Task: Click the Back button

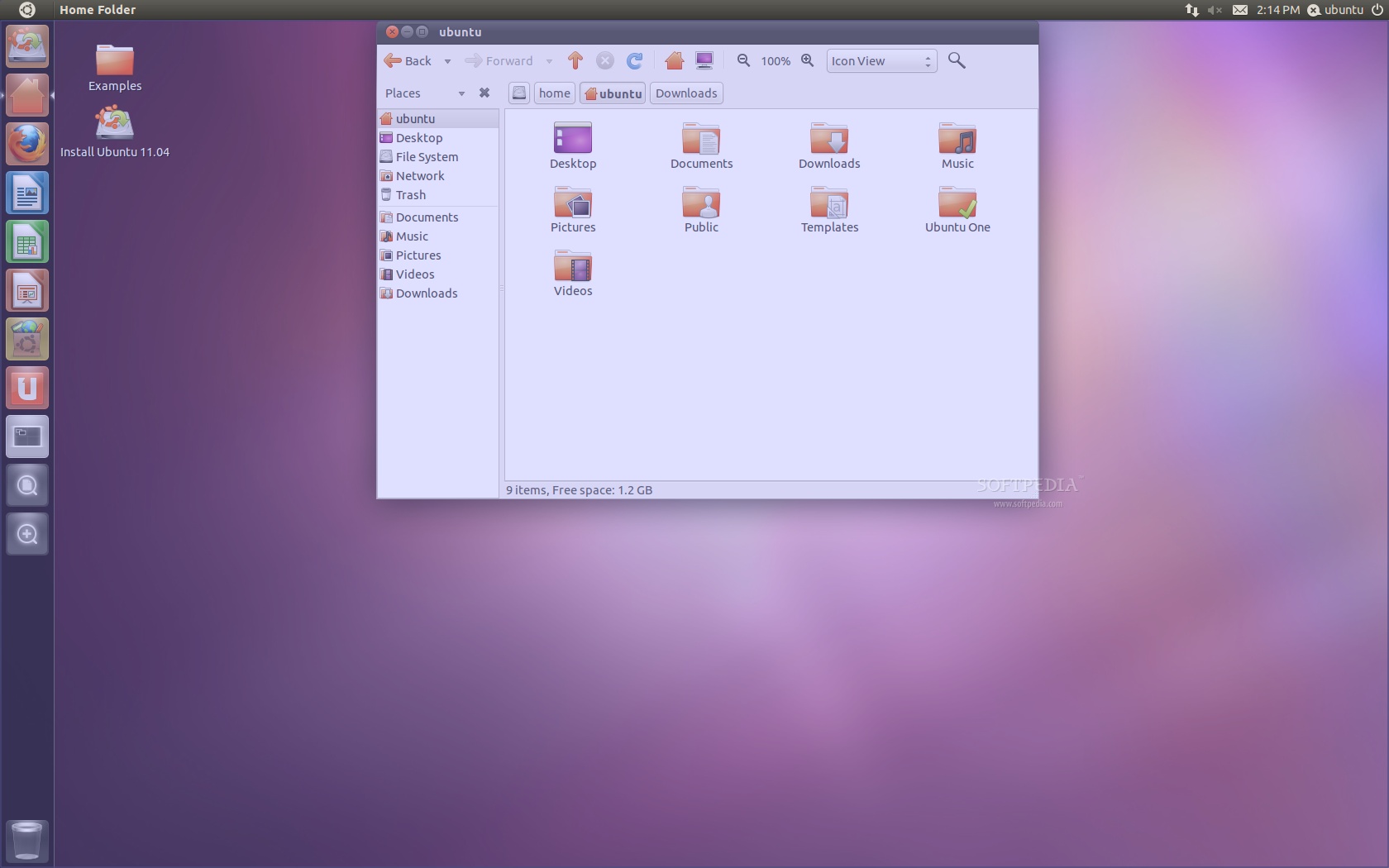Action: coord(408,60)
